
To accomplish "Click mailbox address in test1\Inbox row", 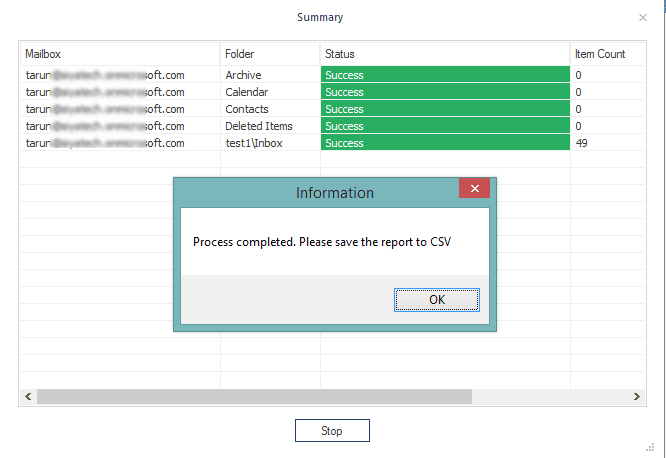I will tap(105, 143).
